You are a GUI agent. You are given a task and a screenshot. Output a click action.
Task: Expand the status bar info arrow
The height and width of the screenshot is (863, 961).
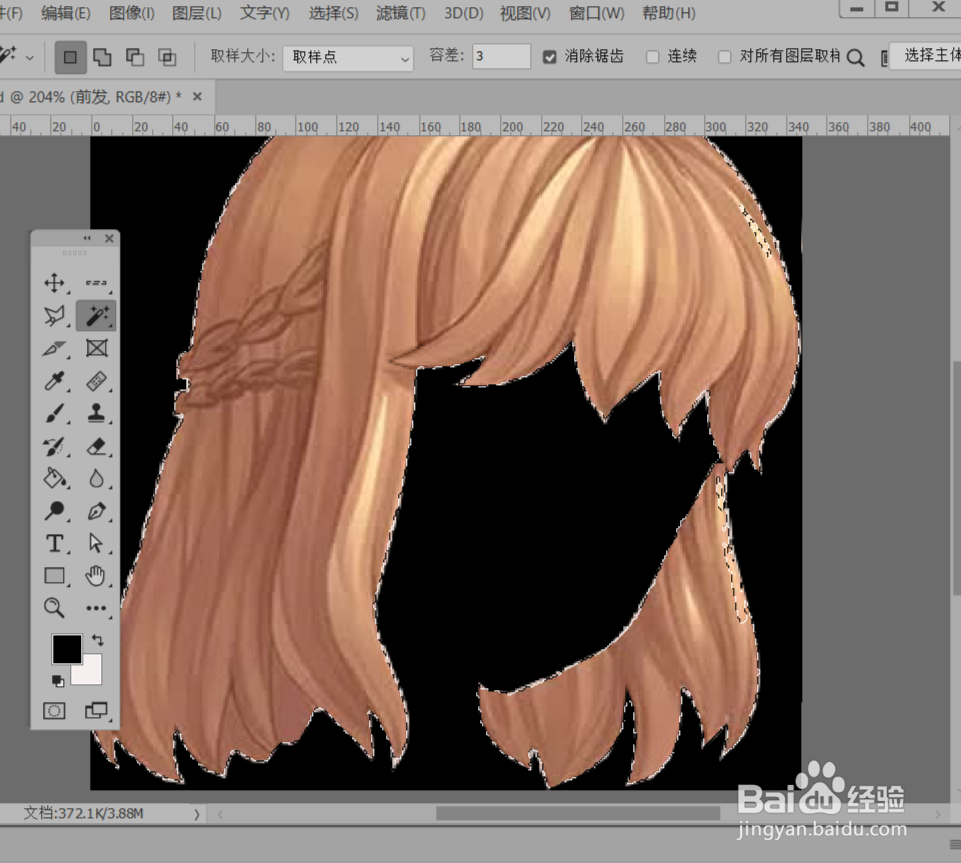pyautogui.click(x=197, y=814)
